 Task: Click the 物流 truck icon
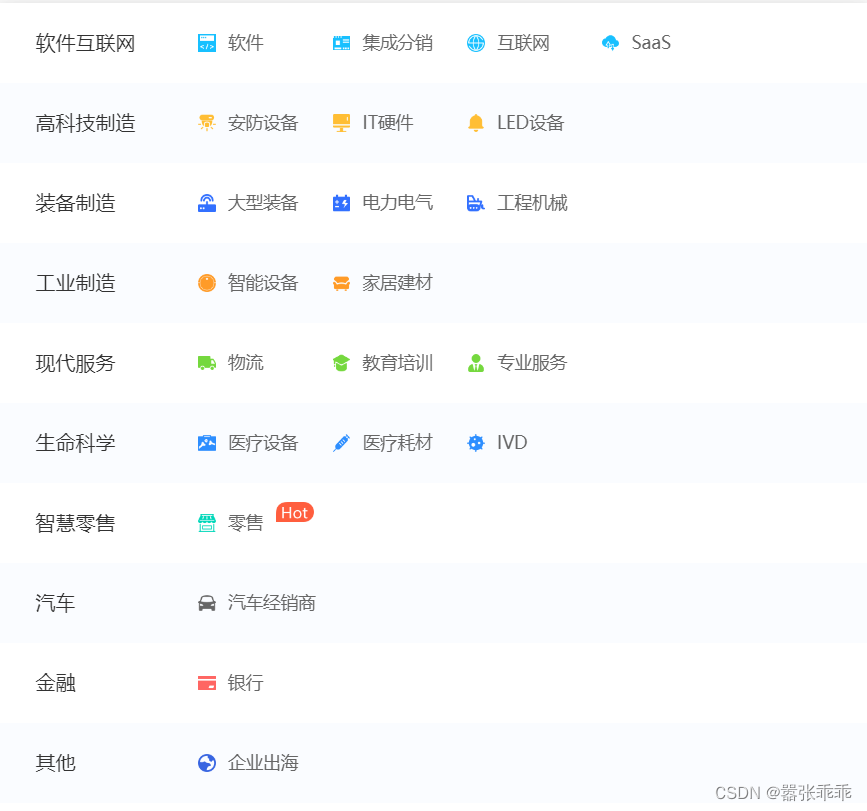(x=207, y=363)
